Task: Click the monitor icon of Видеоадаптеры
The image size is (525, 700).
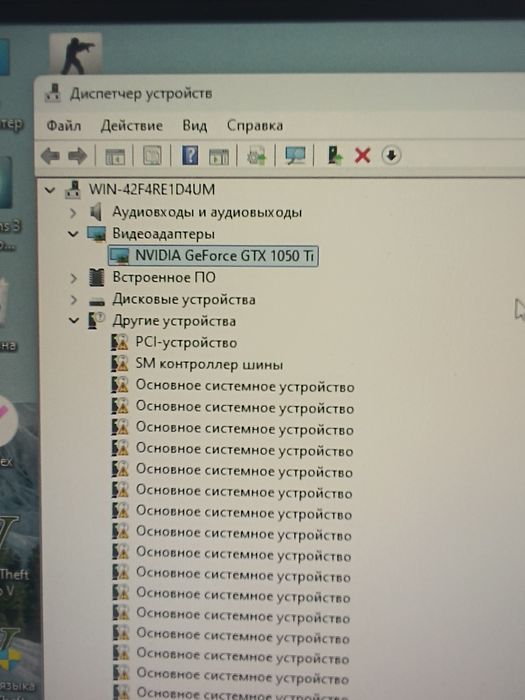Action: [x=96, y=233]
